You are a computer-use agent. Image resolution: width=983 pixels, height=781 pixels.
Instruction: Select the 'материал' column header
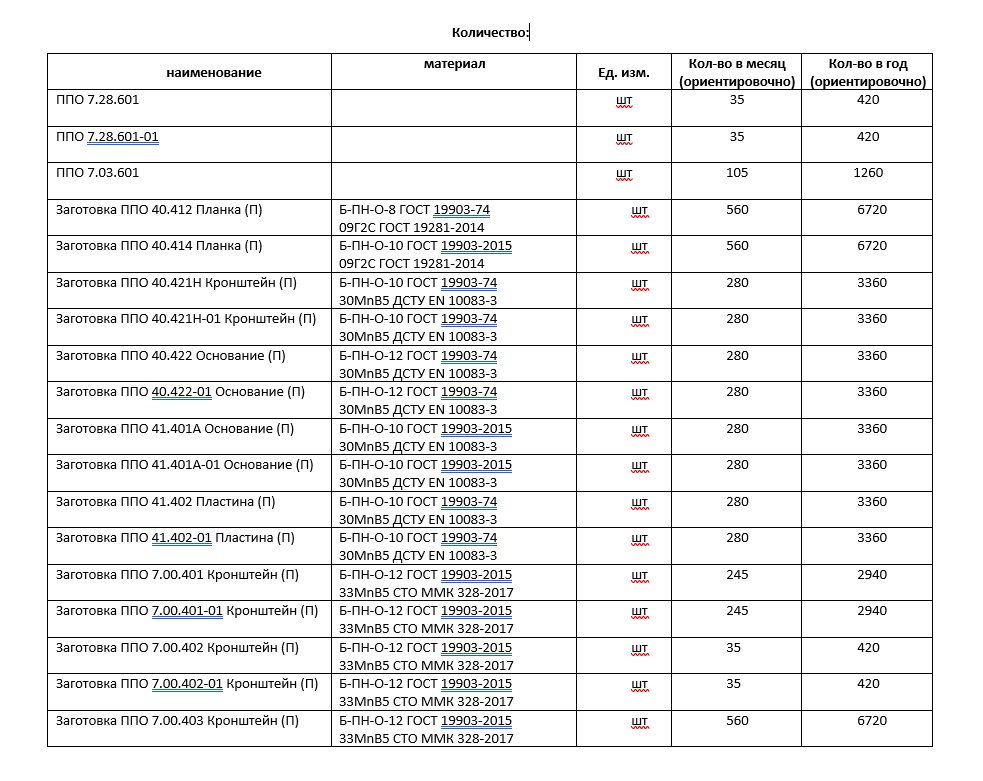click(455, 63)
